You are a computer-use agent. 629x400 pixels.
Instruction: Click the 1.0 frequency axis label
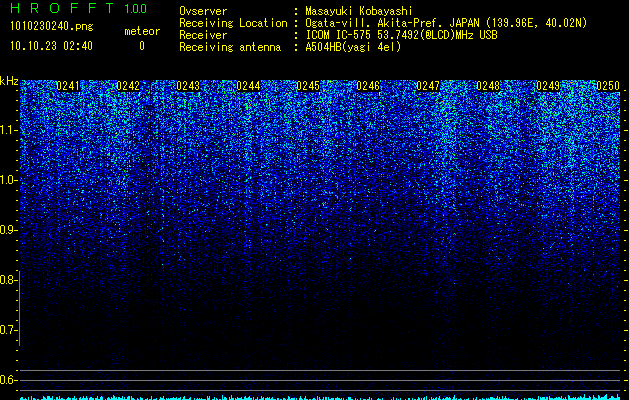8,180
